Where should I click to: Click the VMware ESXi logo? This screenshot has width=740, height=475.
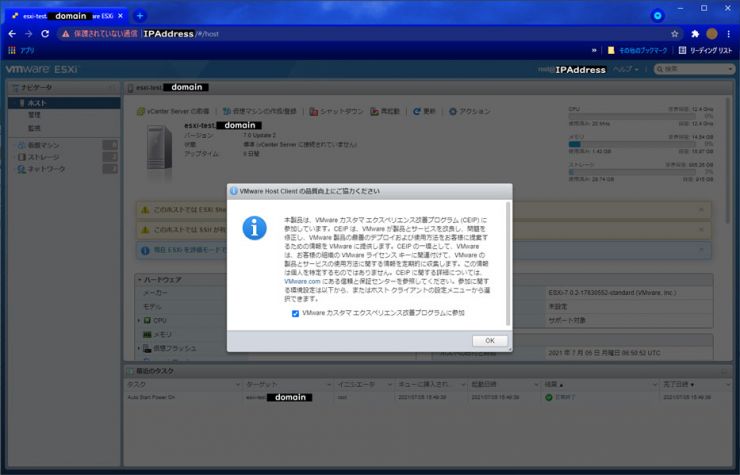(42, 69)
